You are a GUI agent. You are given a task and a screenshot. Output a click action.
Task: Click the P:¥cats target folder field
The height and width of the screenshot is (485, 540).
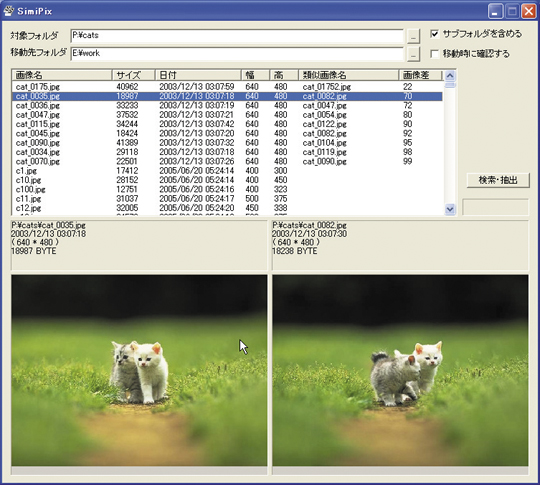point(237,36)
